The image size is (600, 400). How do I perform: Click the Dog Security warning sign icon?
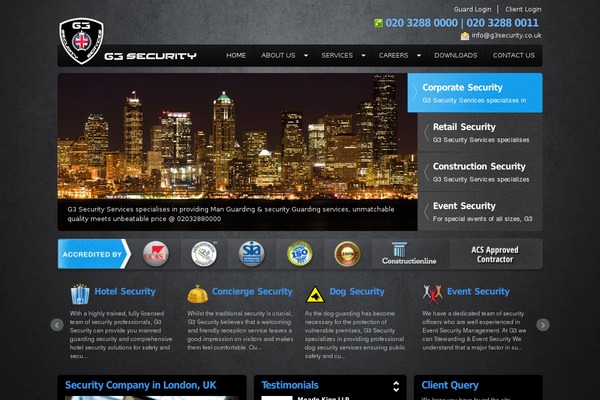pos(315,294)
